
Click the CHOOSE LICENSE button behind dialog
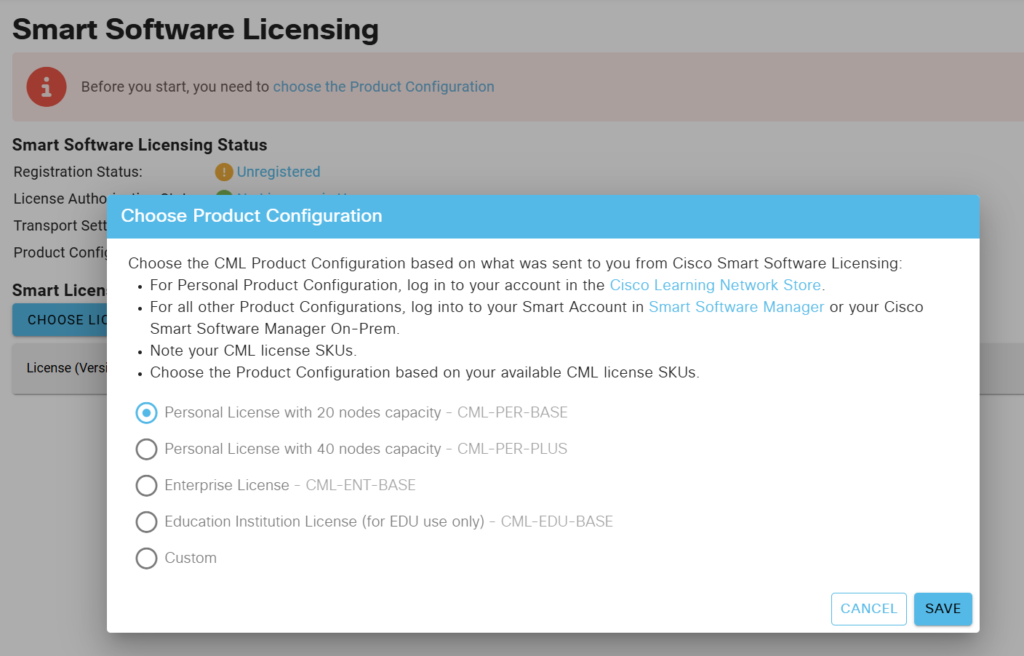pos(60,320)
